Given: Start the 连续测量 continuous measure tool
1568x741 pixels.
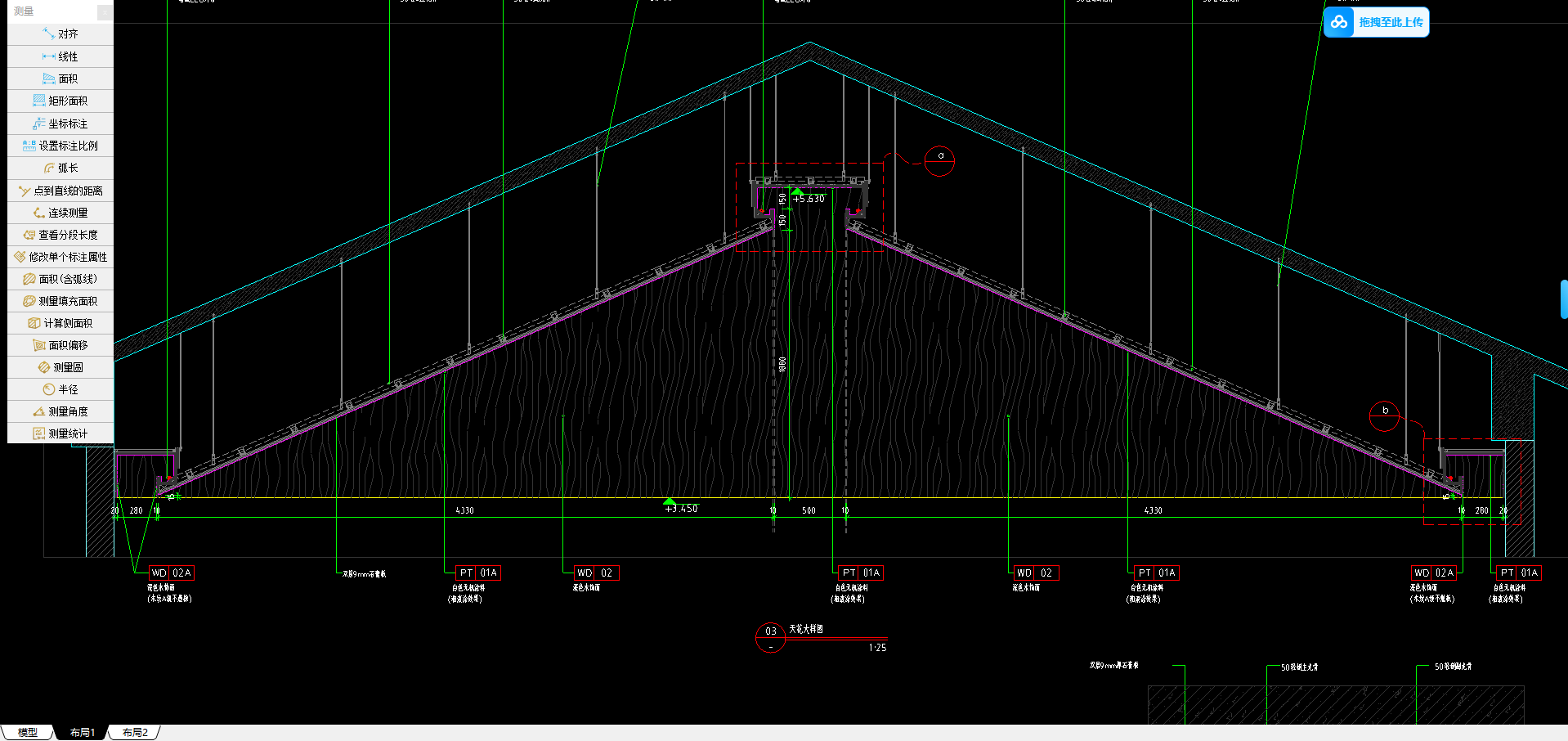Looking at the screenshot, I should coord(60,213).
